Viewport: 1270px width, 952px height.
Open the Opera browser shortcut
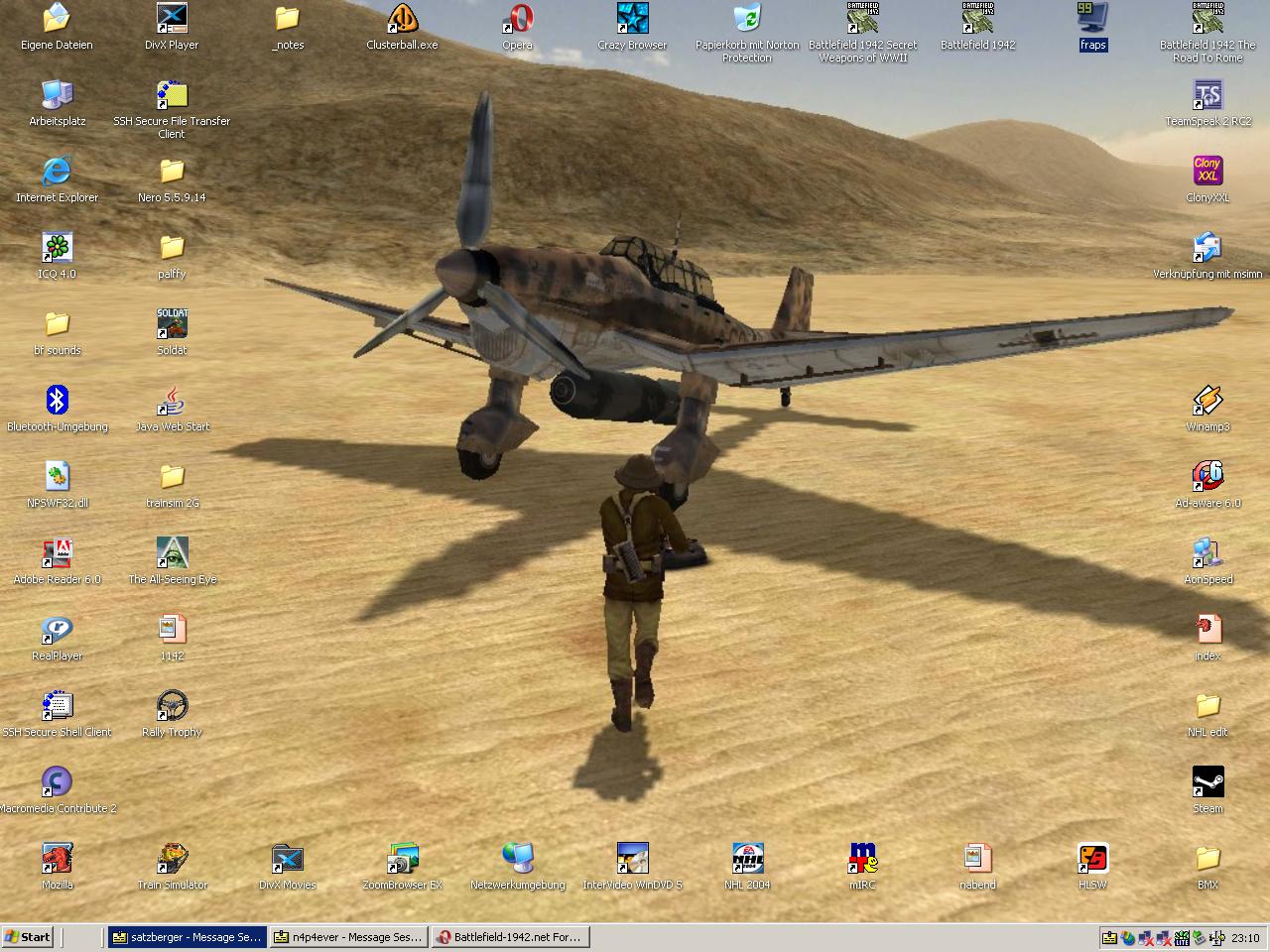517,27
